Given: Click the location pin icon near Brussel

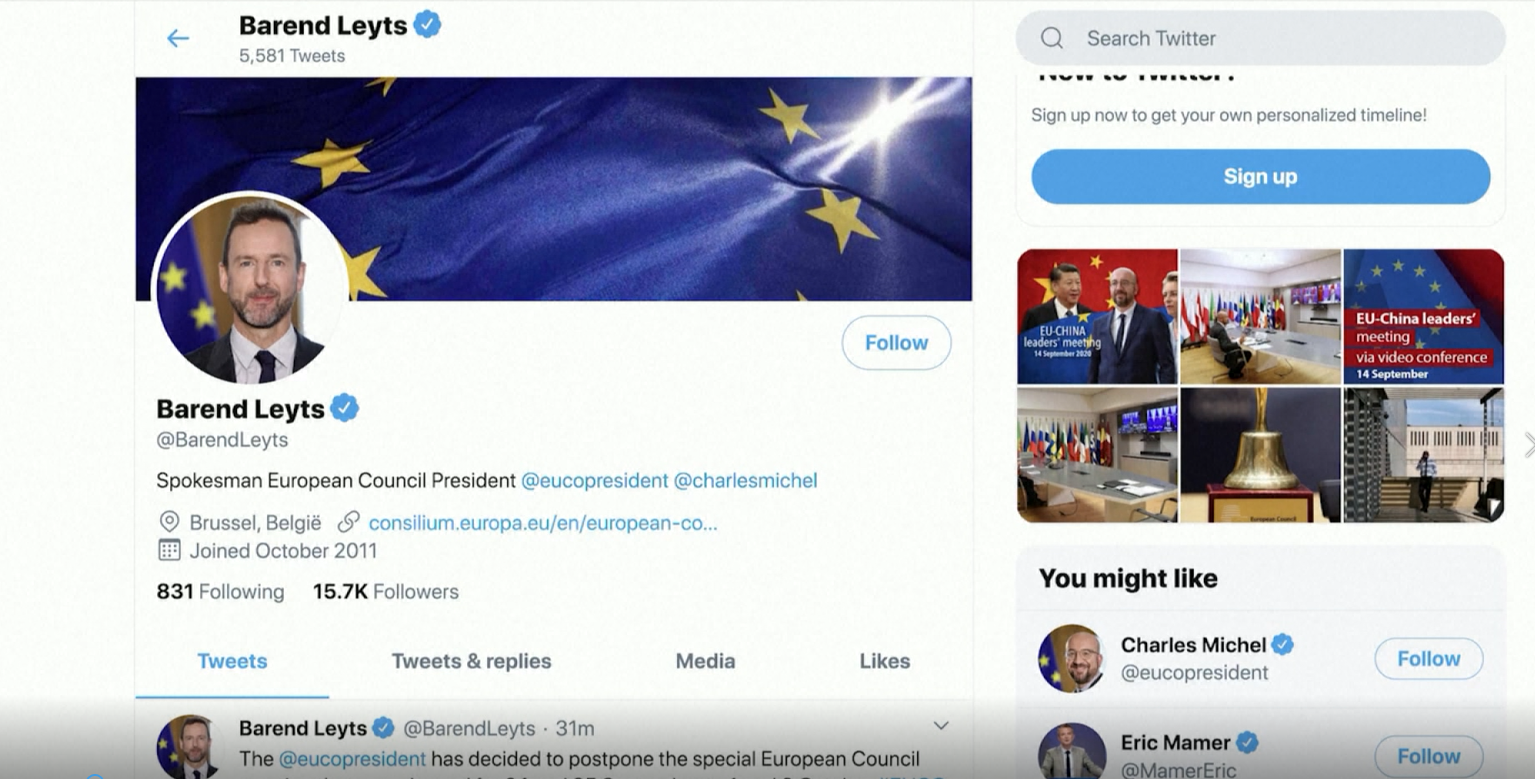Looking at the screenshot, I should [169, 522].
